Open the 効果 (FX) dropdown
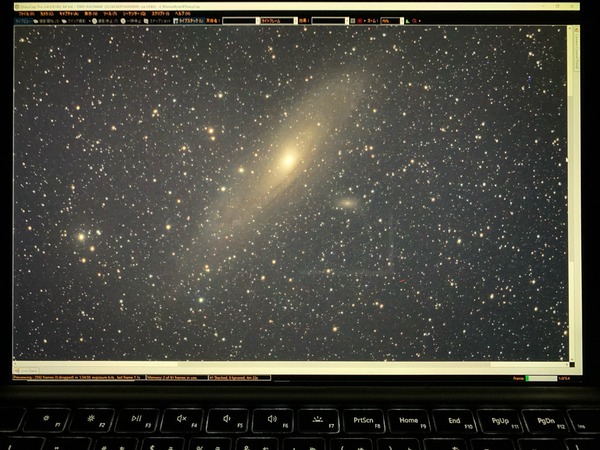 (x=330, y=21)
